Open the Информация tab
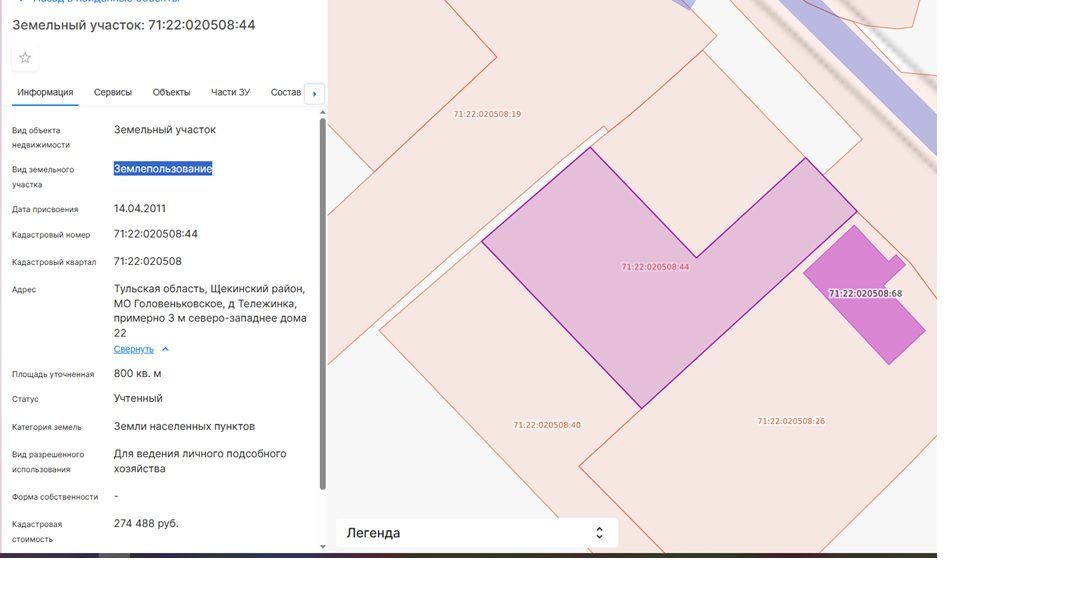Viewport: 1073px width, 610px height. click(x=45, y=92)
